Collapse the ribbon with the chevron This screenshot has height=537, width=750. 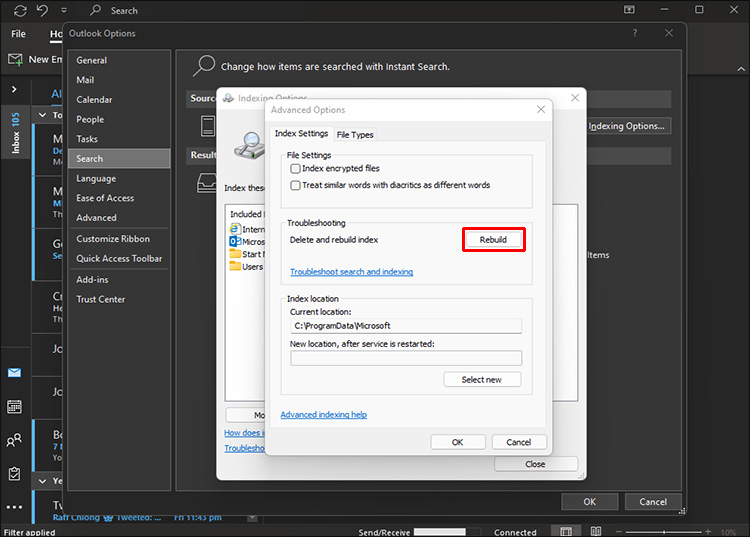(x=741, y=69)
